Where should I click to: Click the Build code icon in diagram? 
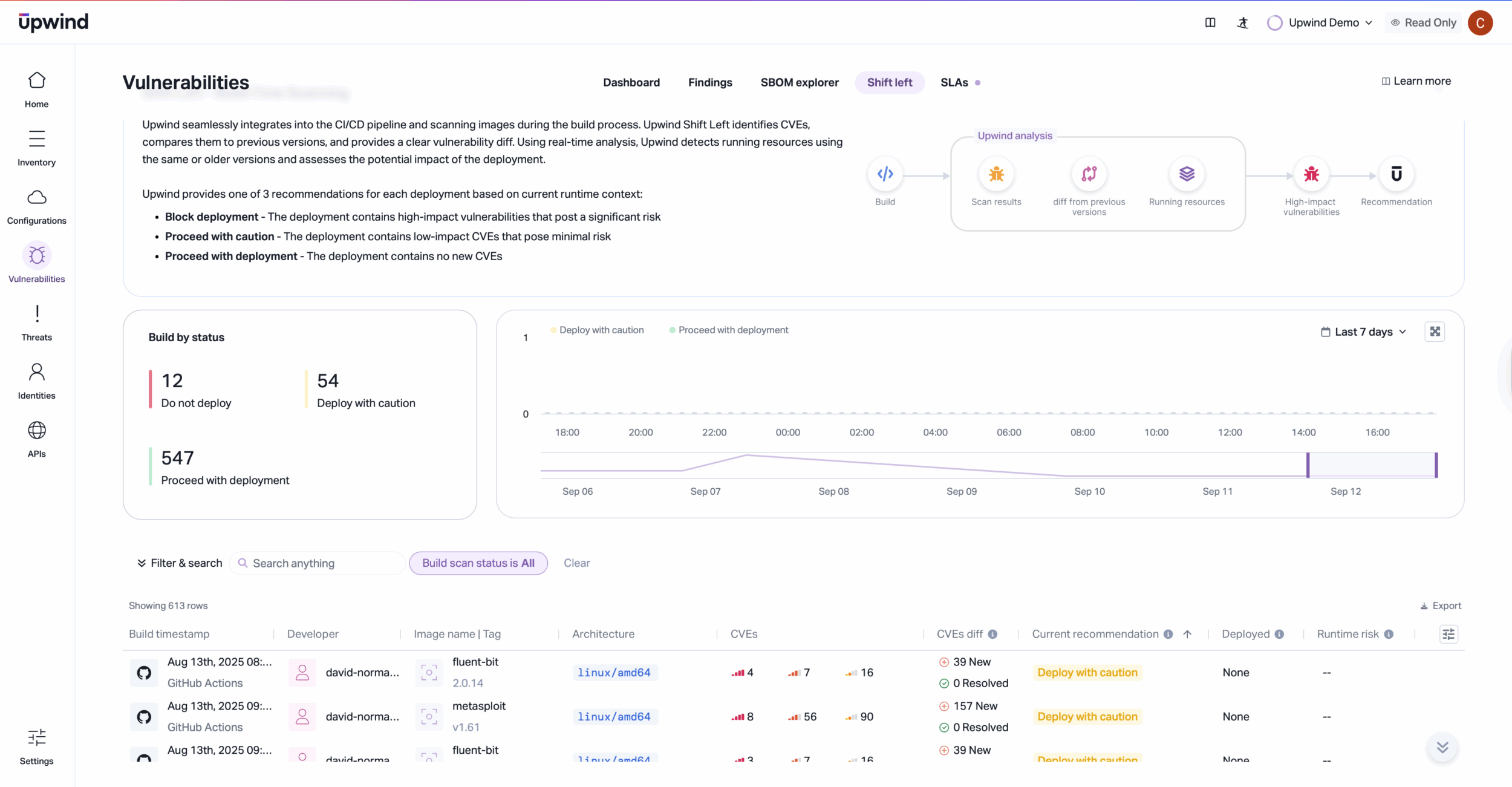pyautogui.click(x=885, y=174)
